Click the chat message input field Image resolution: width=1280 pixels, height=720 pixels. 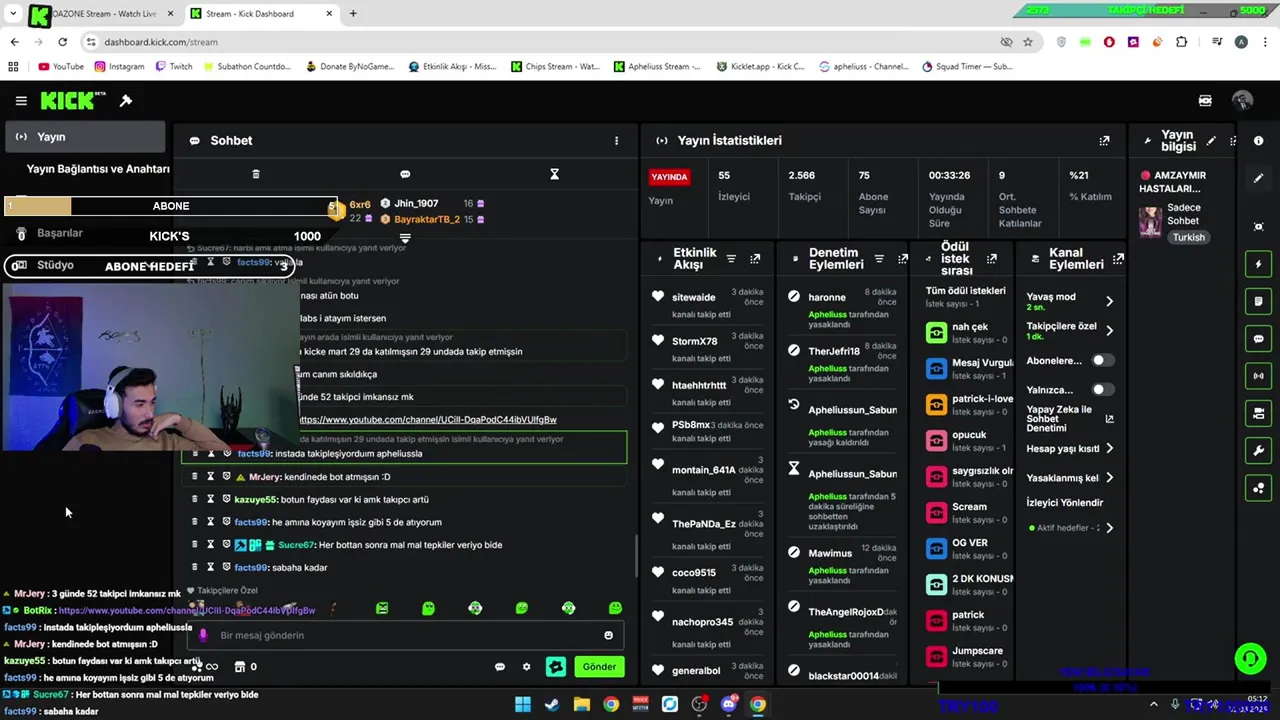pyautogui.click(x=405, y=635)
